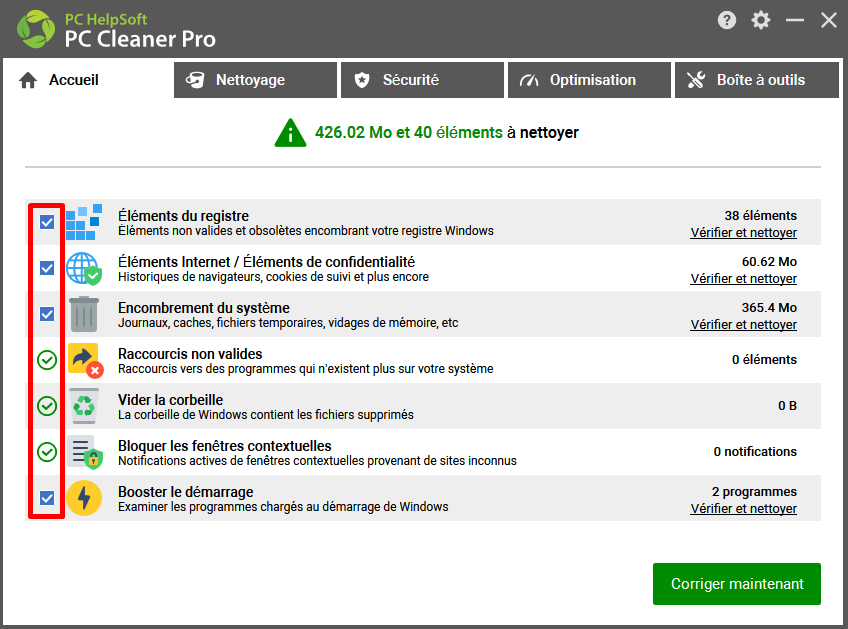The height and width of the screenshot is (629, 848).
Task: Click Vérifier et nettoyer for registry items
Action: coord(744,233)
